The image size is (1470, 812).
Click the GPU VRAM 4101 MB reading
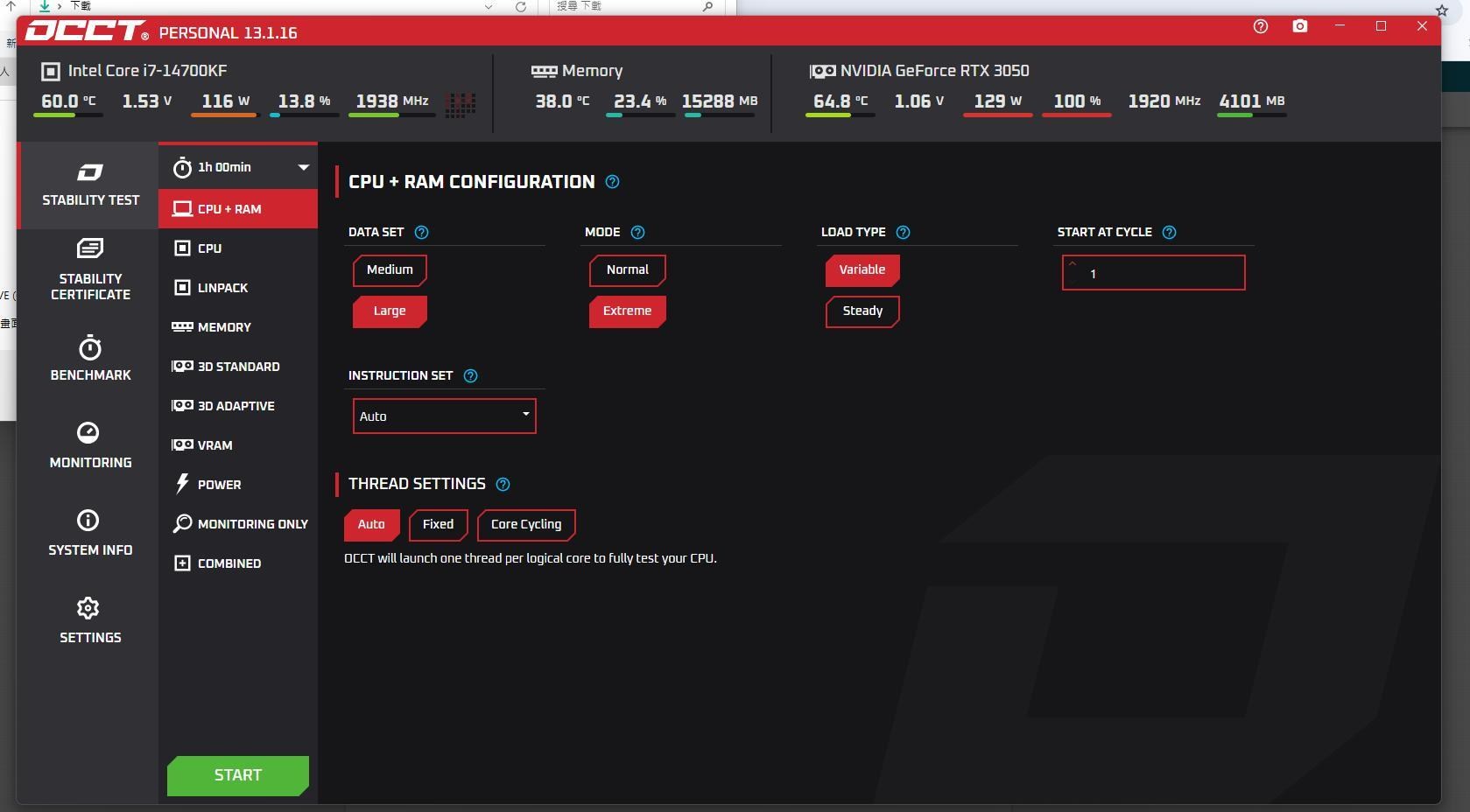[1252, 101]
